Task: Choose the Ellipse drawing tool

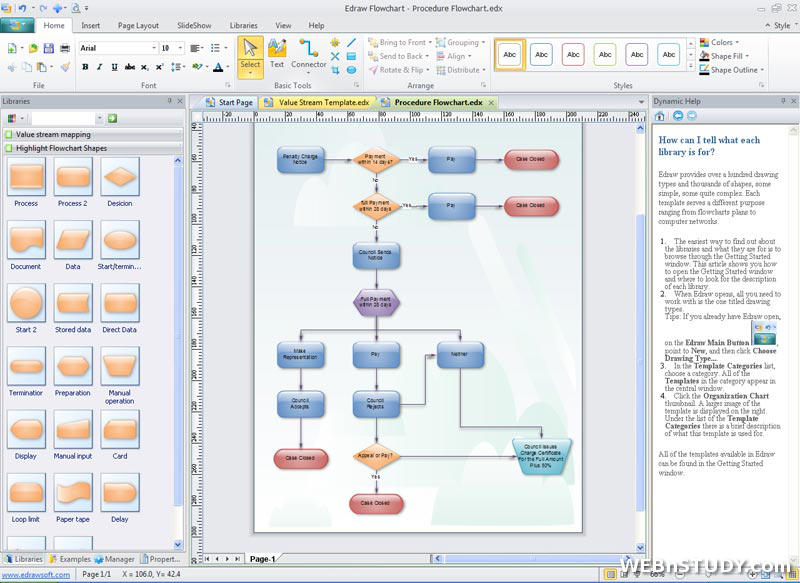Action: 352,70
